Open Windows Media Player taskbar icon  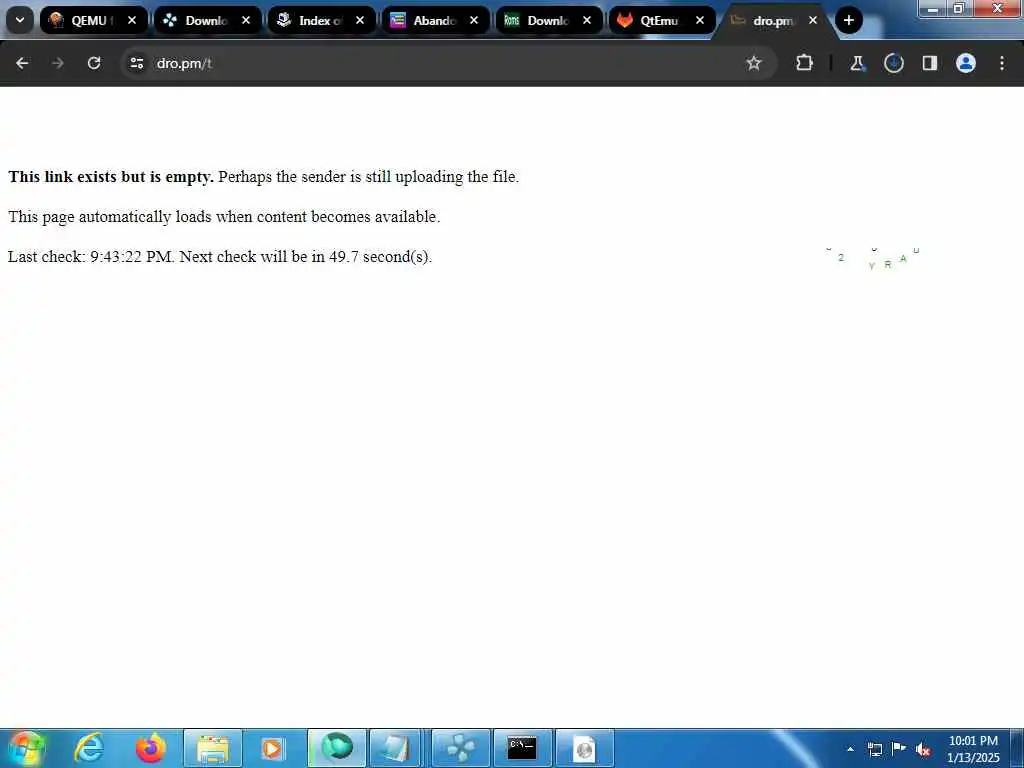tap(275, 748)
